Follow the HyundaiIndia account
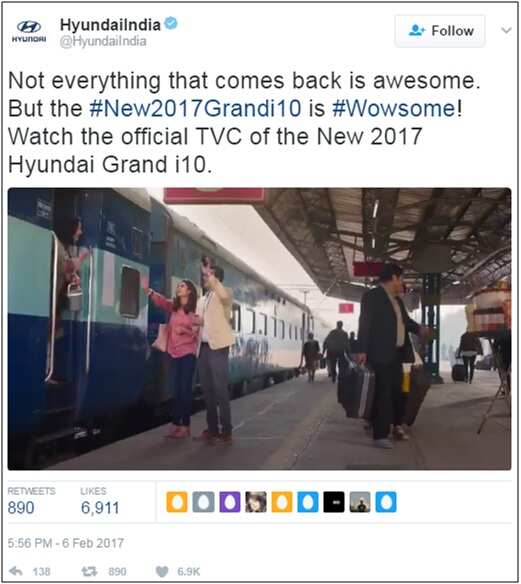The height and width of the screenshot is (584, 521). pos(440,31)
